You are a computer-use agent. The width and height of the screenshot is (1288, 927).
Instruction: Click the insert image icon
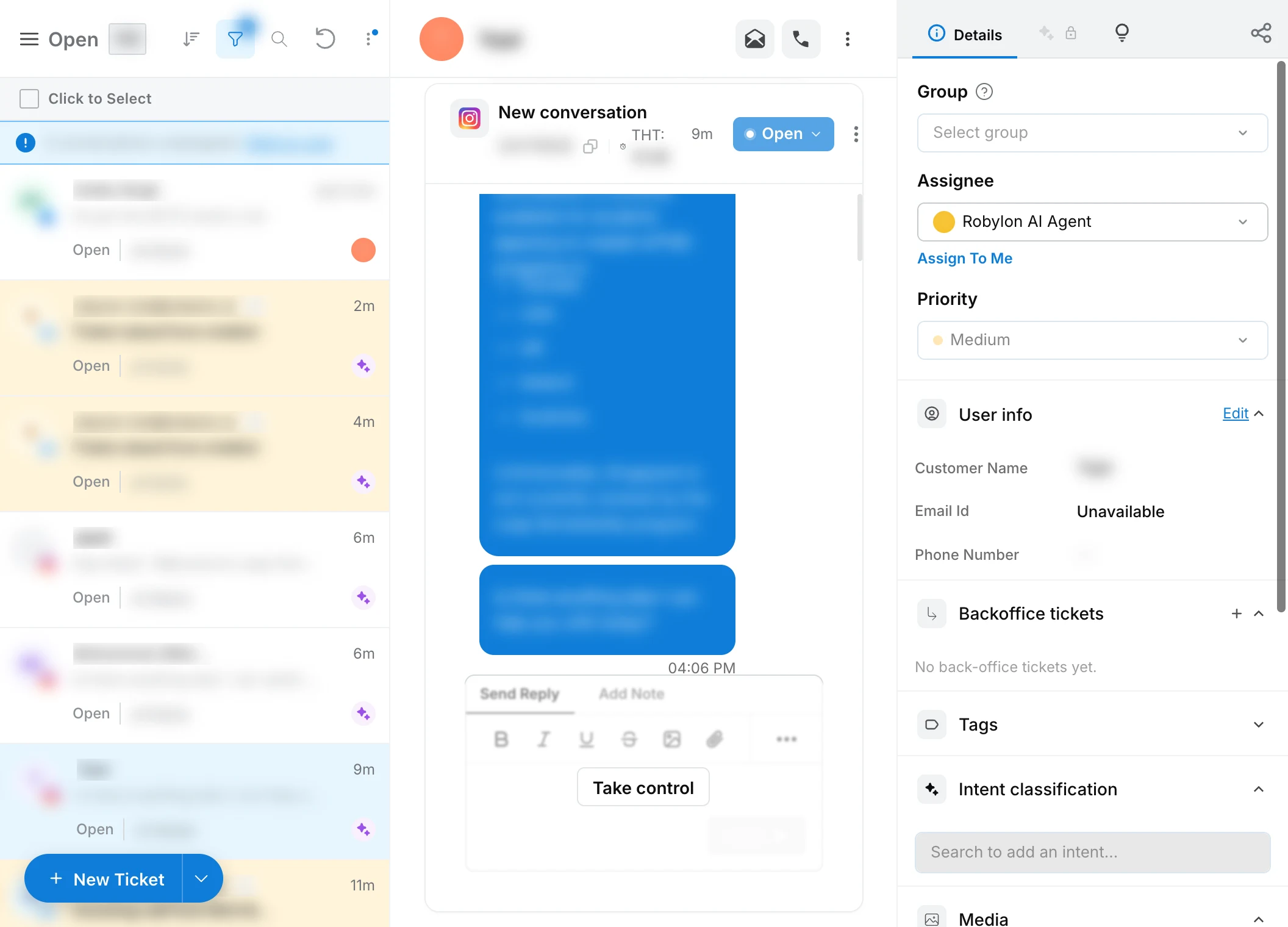tap(671, 739)
